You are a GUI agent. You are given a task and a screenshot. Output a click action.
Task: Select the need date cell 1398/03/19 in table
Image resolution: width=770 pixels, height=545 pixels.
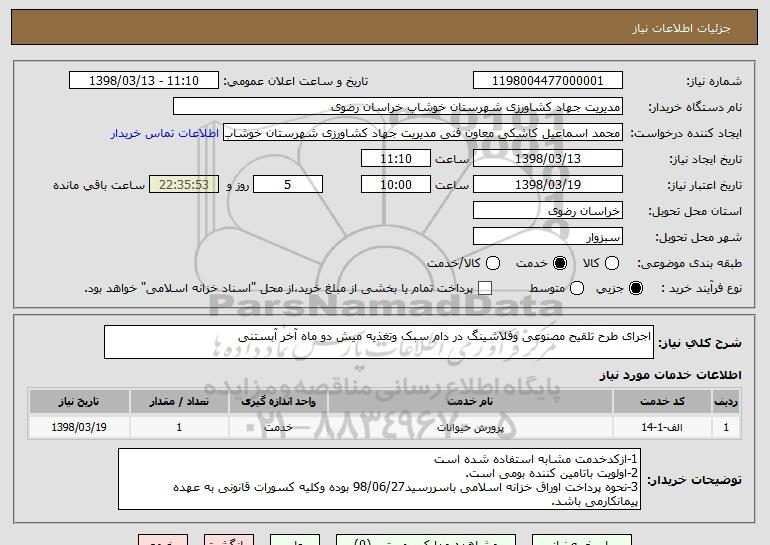(79, 427)
